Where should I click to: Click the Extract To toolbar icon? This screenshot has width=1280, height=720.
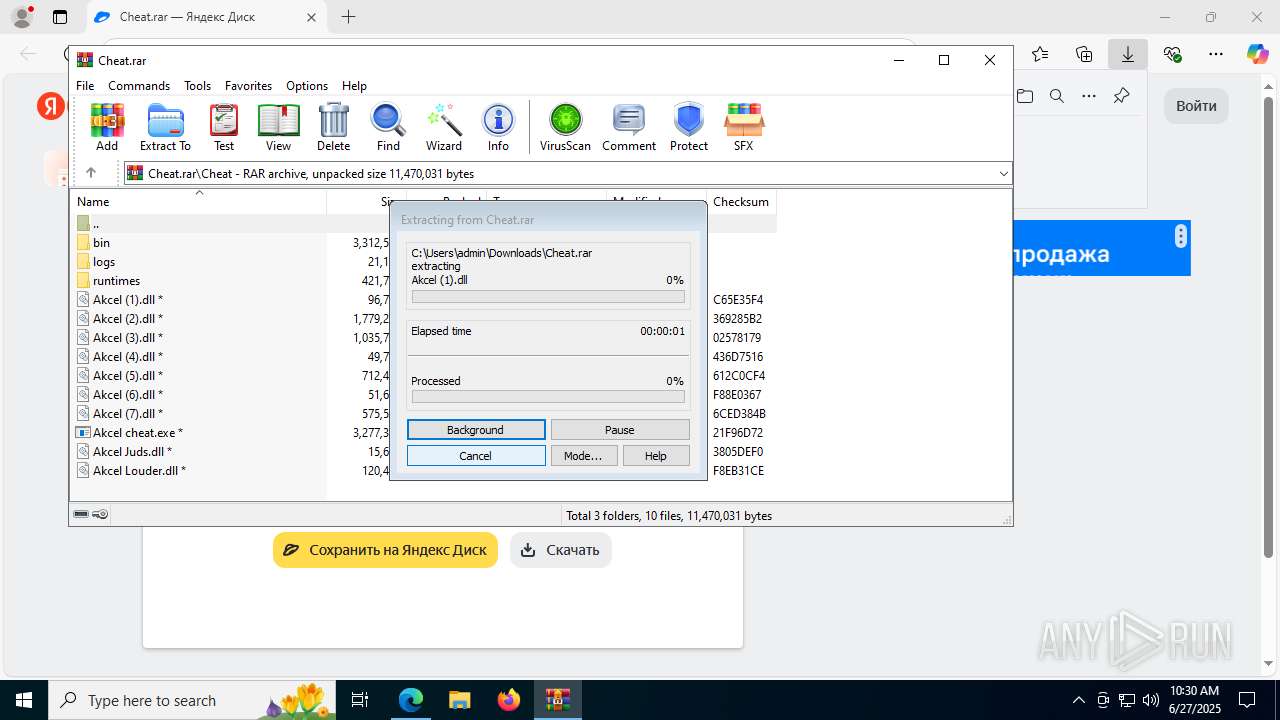tap(165, 127)
